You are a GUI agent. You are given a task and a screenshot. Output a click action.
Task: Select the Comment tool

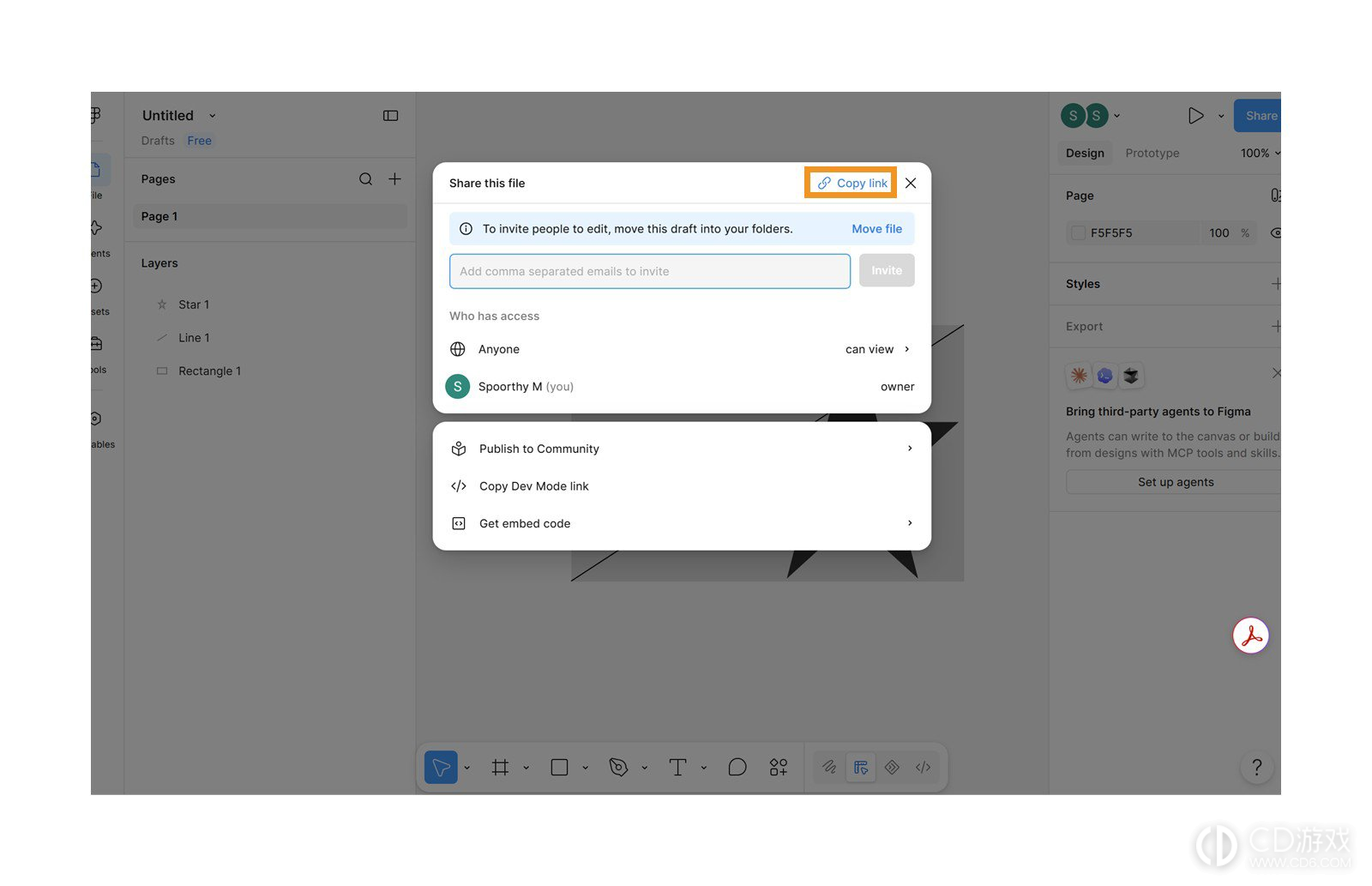[737, 767]
